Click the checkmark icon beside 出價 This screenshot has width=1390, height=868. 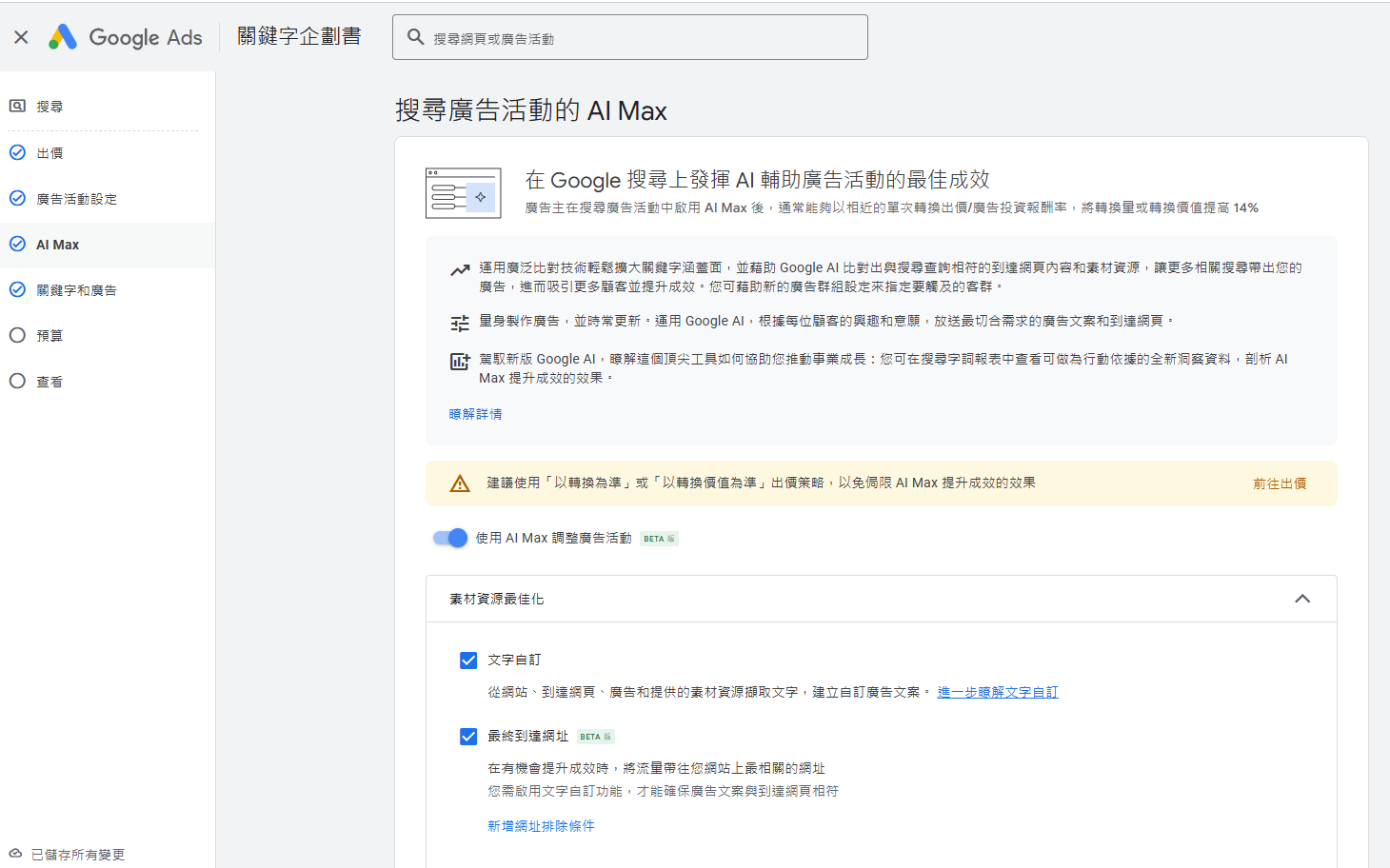tap(17, 152)
